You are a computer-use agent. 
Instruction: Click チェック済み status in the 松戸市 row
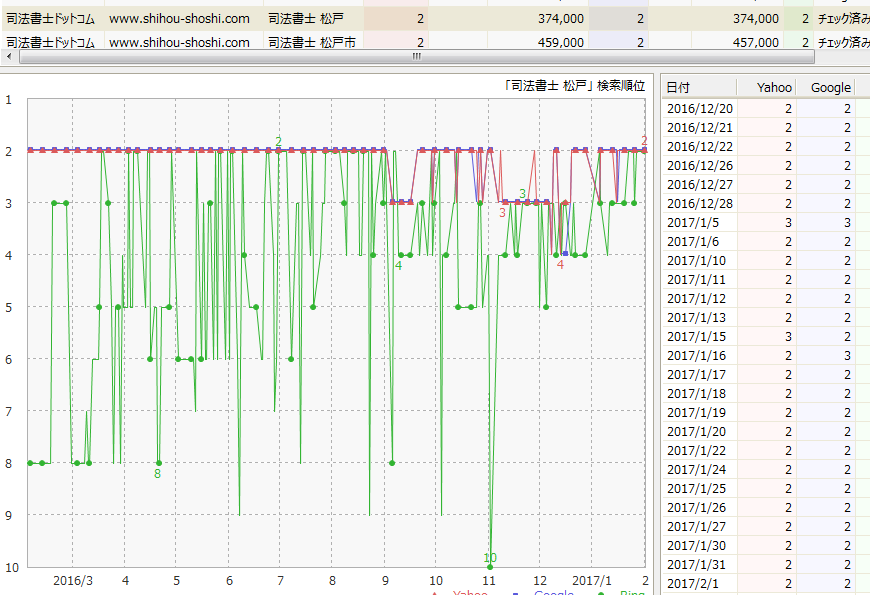[x=843, y=42]
